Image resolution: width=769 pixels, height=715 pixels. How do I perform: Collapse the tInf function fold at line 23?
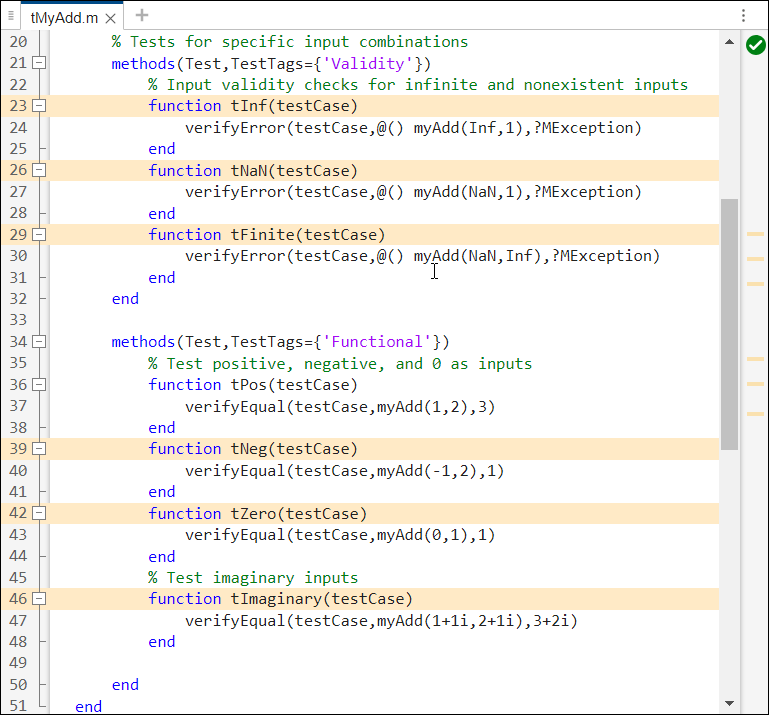coord(39,105)
